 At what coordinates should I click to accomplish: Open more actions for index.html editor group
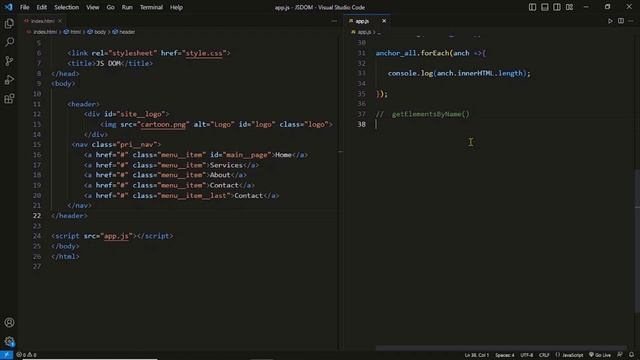[x=334, y=21]
